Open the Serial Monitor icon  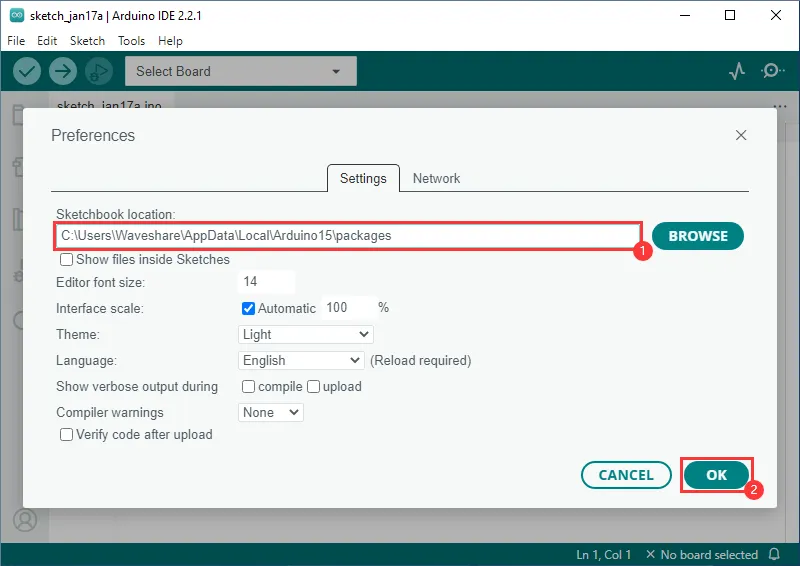click(x=772, y=71)
